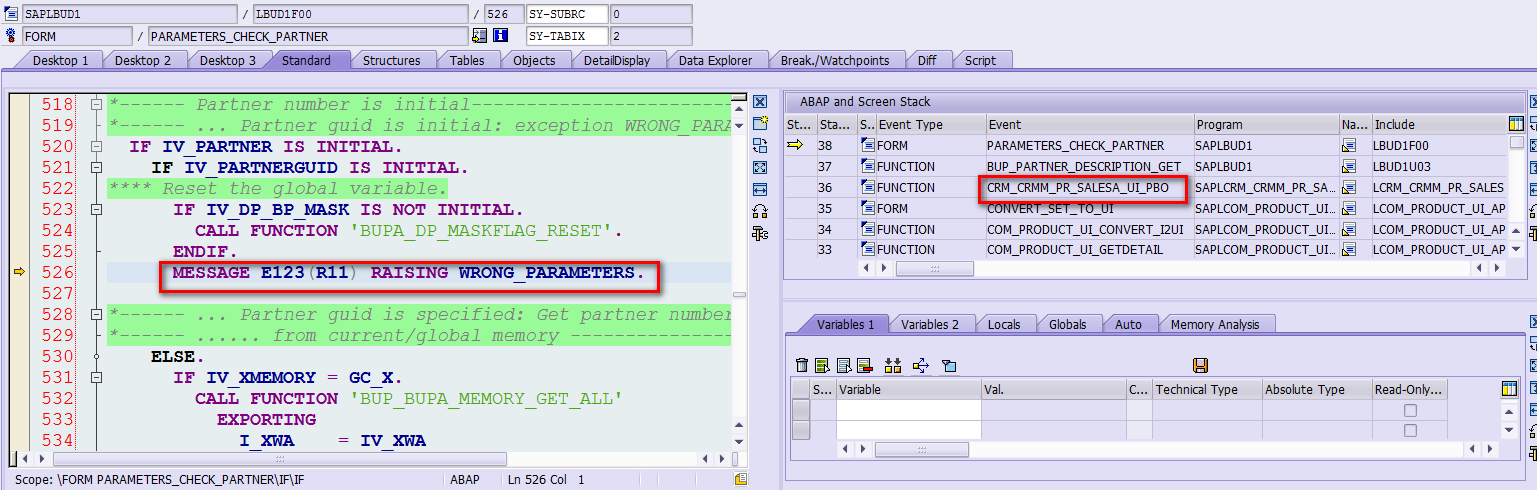
Task: Click the program icon beside SAPLBUD1 field
Action: pyautogui.click(x=11, y=14)
